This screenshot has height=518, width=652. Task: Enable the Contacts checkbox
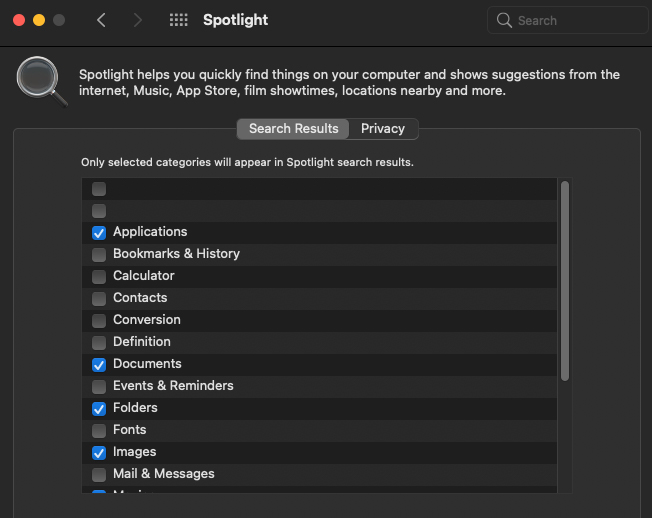[99, 298]
